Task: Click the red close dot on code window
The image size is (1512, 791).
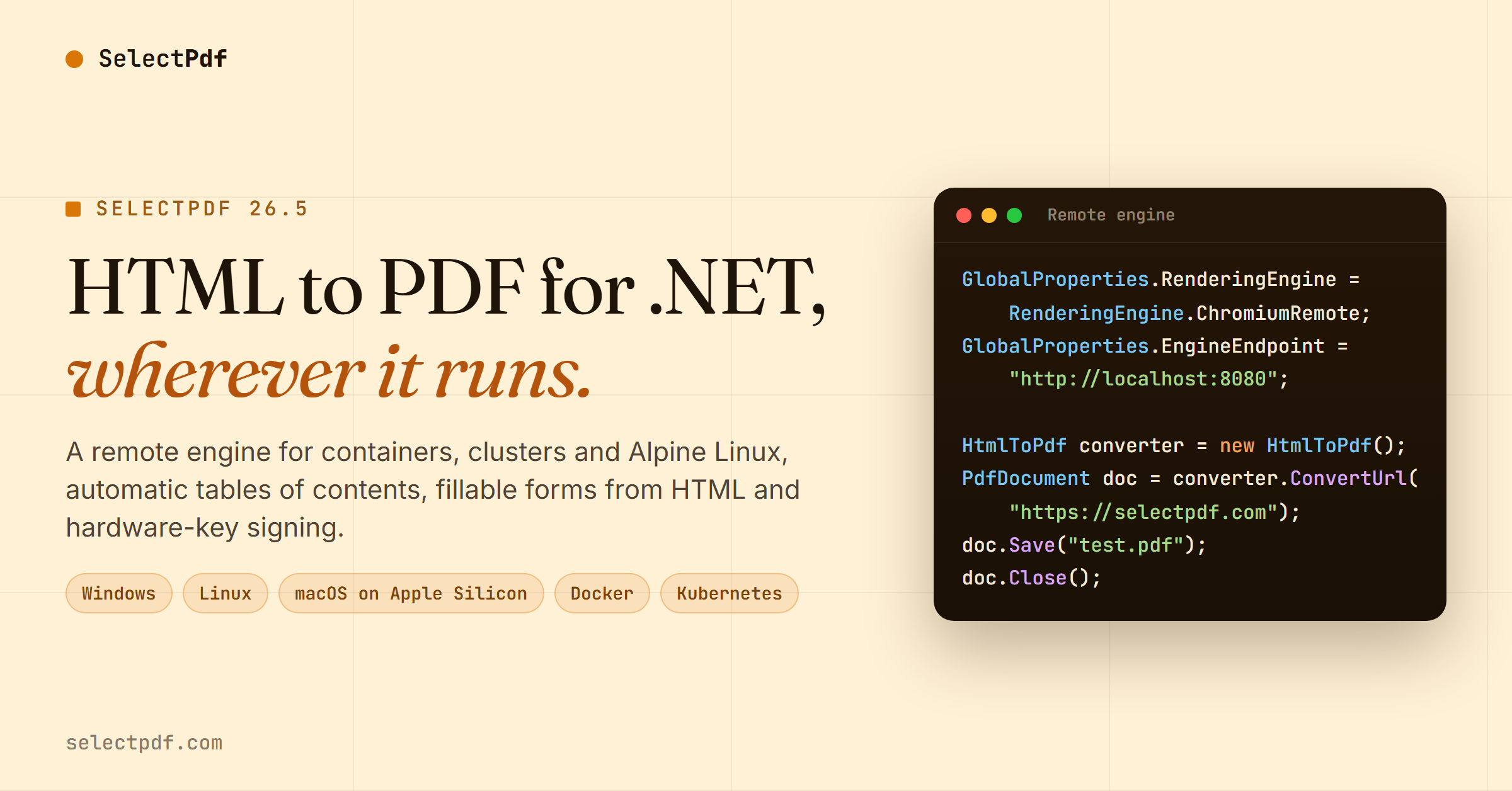Action: click(x=964, y=215)
